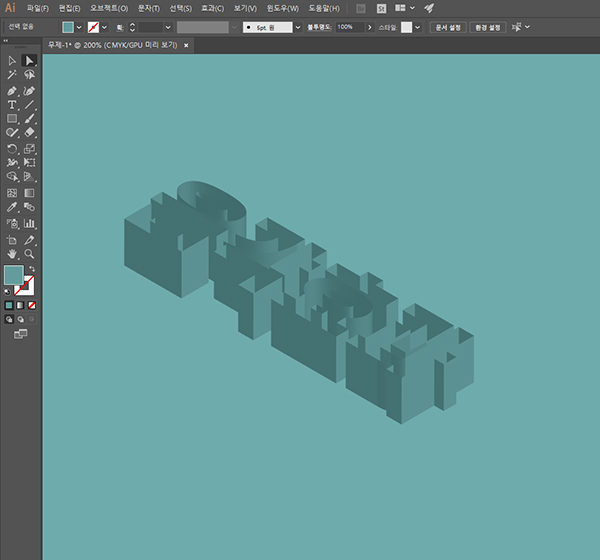The width and height of the screenshot is (600, 560).
Task: Open the 파일(F) menu
Action: tap(38, 8)
